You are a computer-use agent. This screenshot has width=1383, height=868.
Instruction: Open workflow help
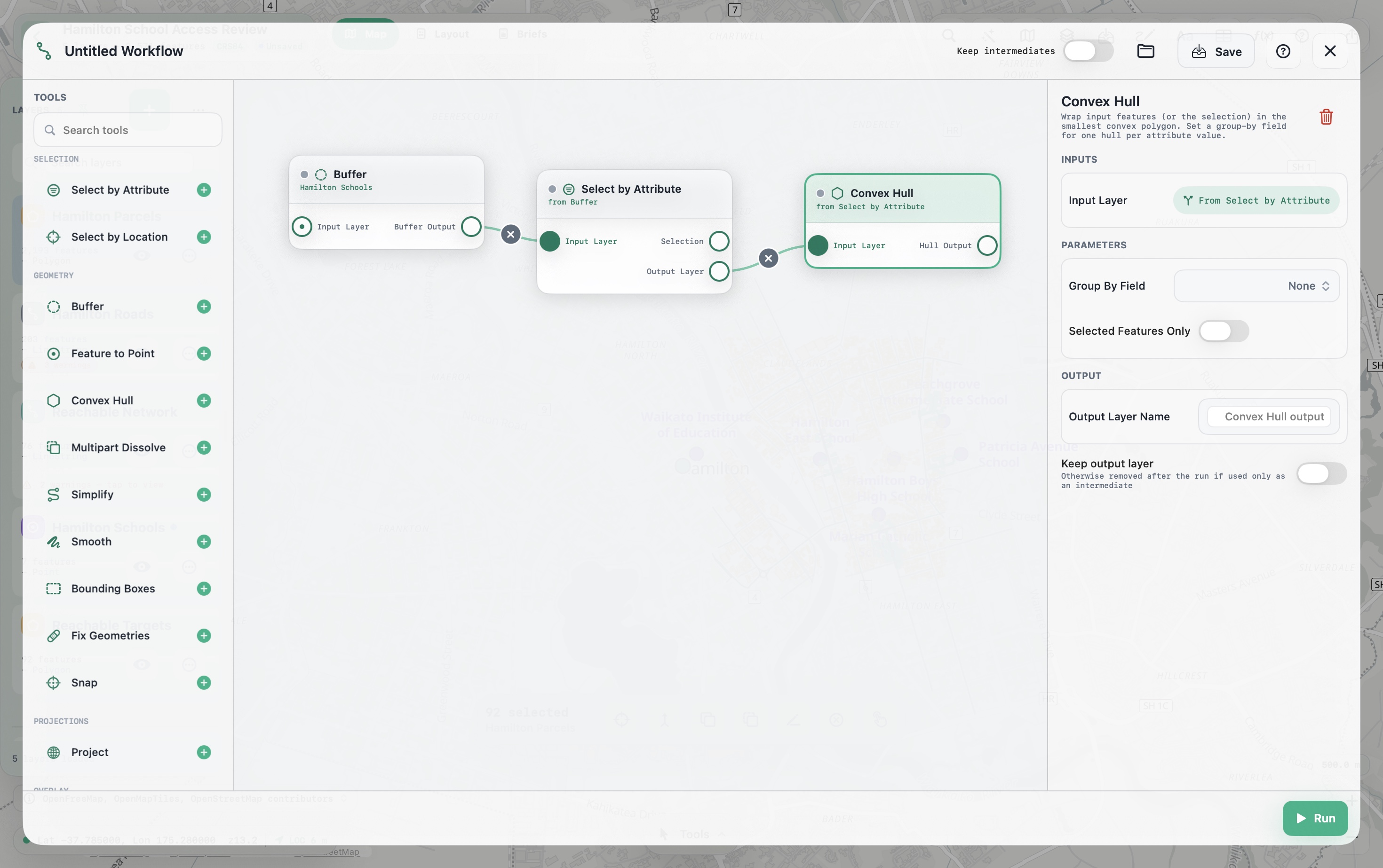(x=1283, y=51)
